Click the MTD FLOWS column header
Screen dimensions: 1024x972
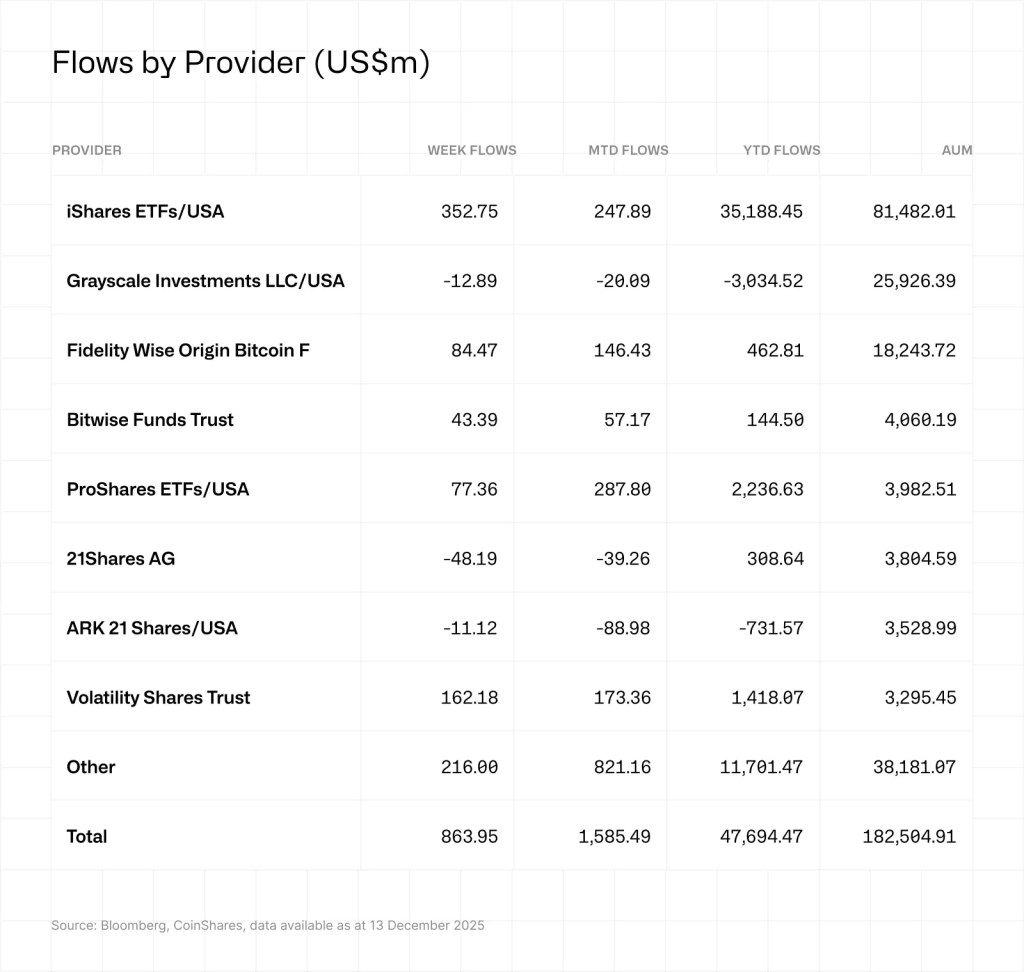tap(628, 150)
